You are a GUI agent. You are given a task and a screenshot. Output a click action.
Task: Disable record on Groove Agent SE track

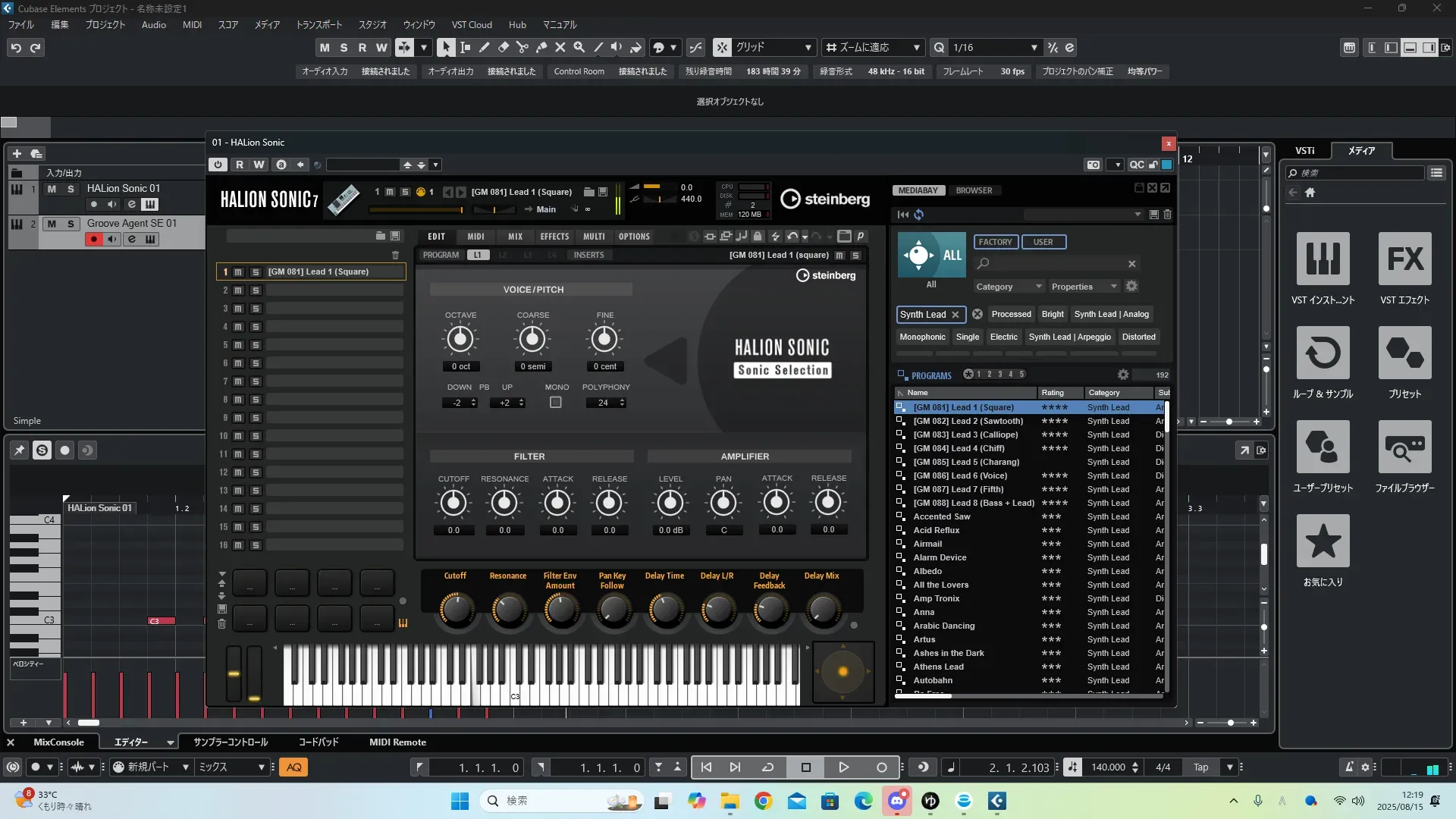[93, 240]
